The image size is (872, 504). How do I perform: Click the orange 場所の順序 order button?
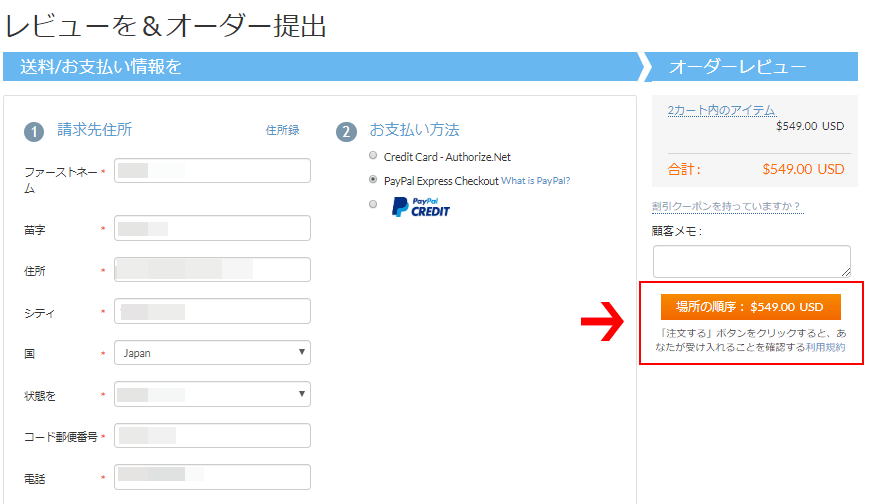750,307
